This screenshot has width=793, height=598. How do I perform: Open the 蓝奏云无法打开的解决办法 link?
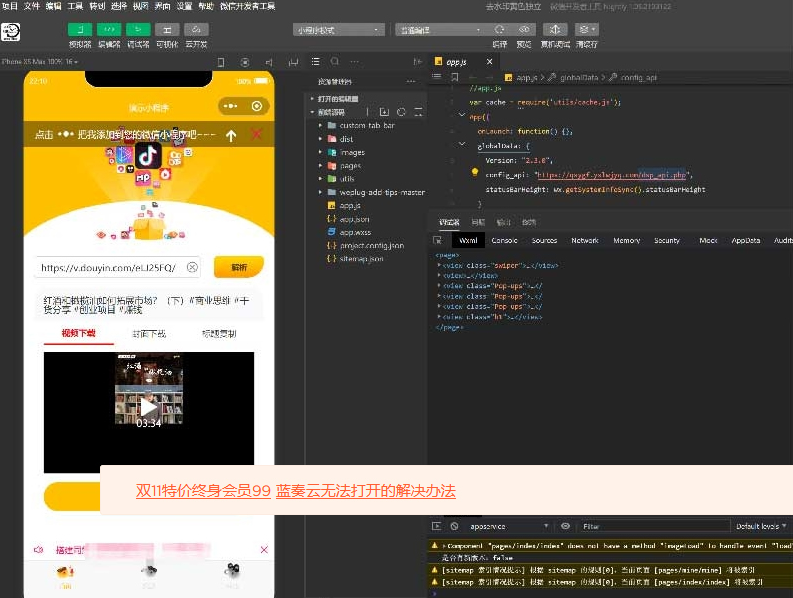(x=366, y=491)
